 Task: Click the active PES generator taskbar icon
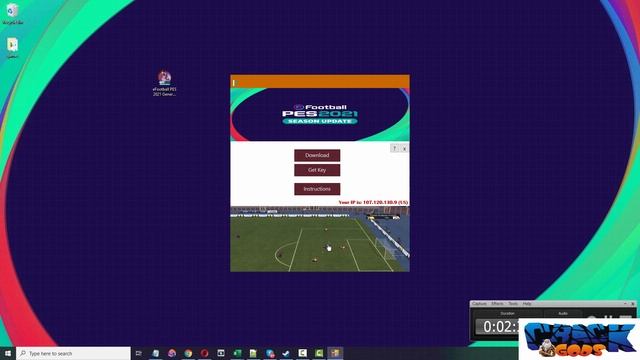[335, 353]
